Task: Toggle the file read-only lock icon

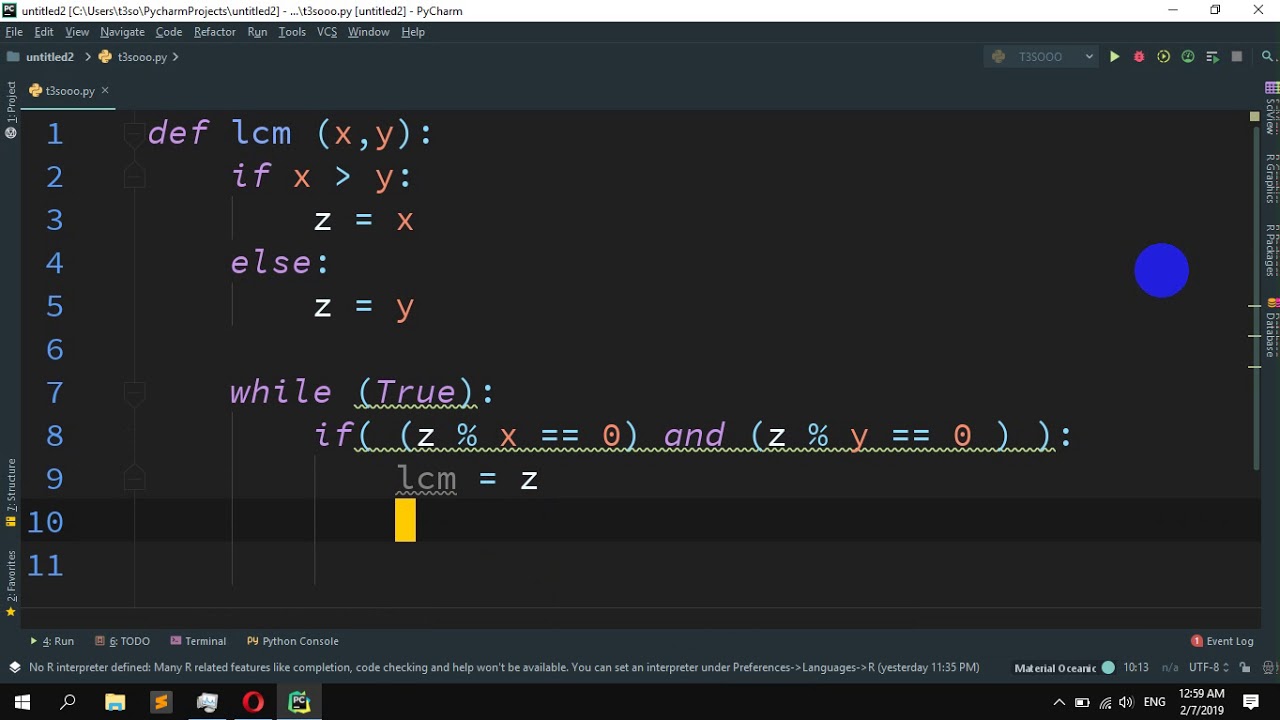Action: tap(1245, 667)
